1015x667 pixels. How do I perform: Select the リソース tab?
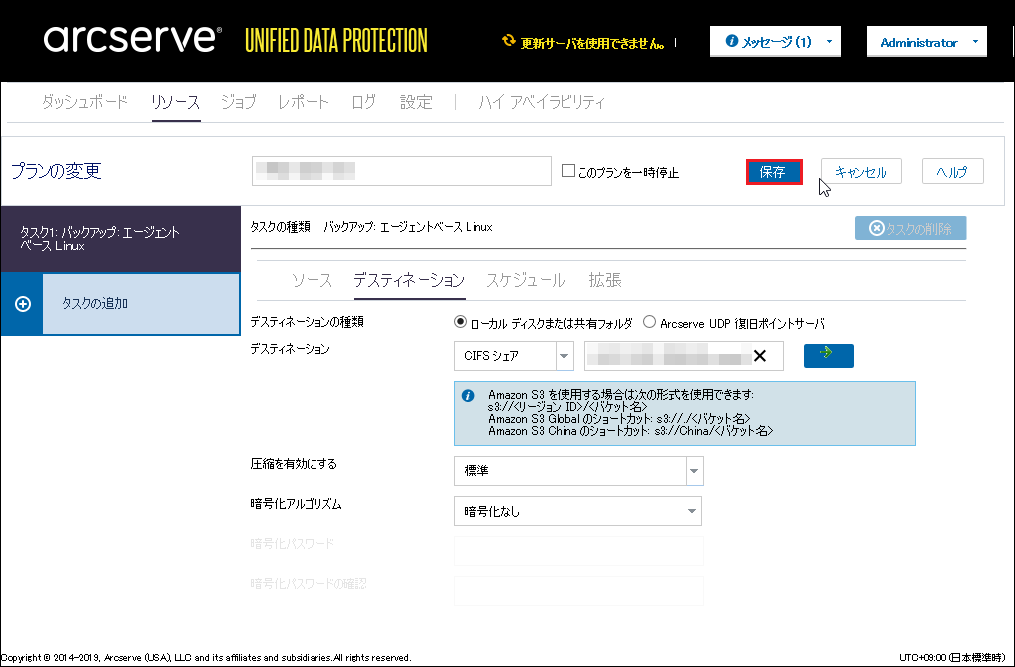pos(175,102)
